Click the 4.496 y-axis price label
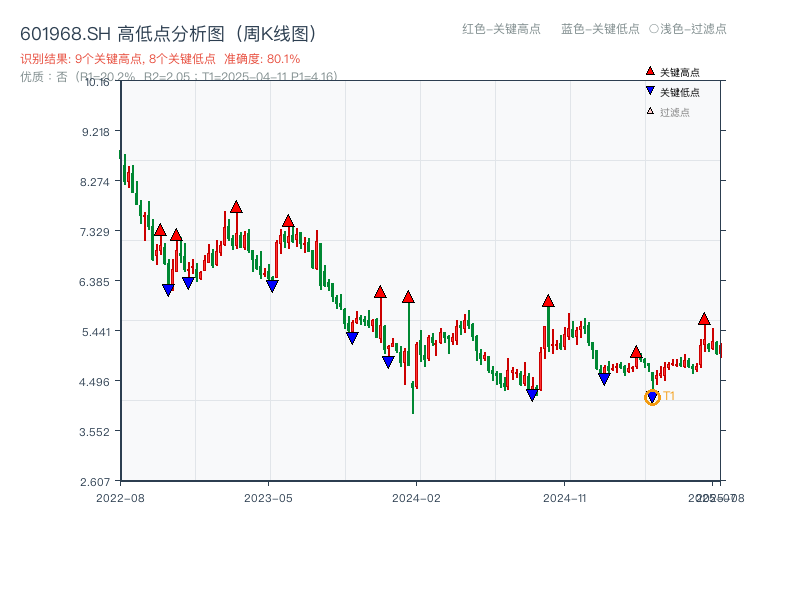800x600 pixels. [94, 382]
